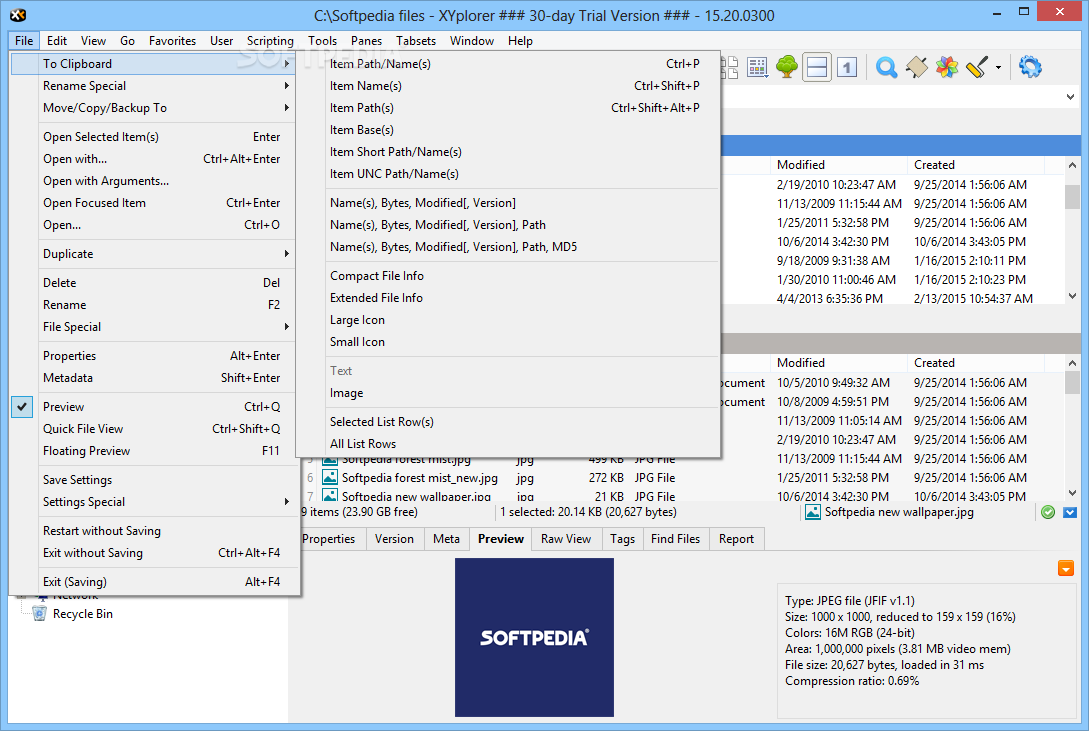Choose Item Path/Name(s) from submenu
Image resolution: width=1089 pixels, height=731 pixels.
[508, 64]
